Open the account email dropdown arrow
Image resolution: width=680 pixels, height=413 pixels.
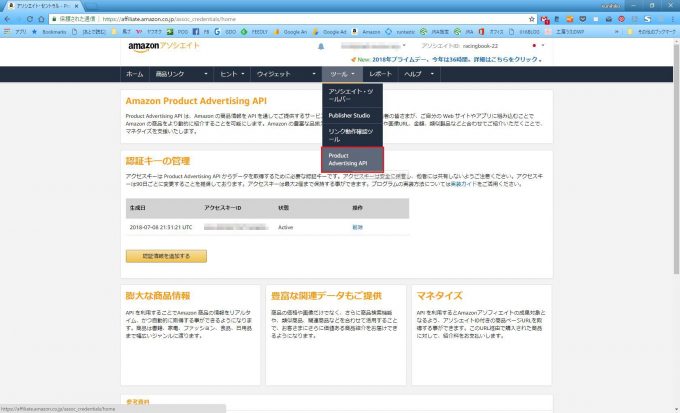click(x=404, y=46)
